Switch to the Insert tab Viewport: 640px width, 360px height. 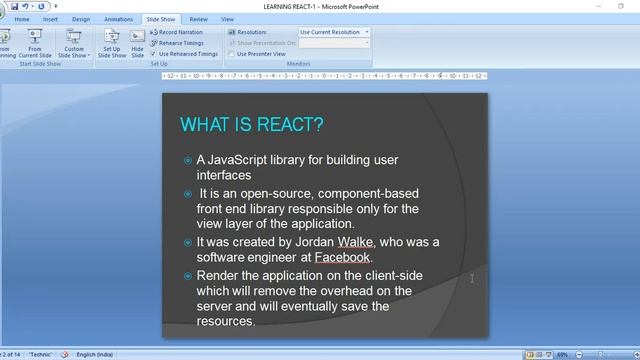tap(50, 19)
